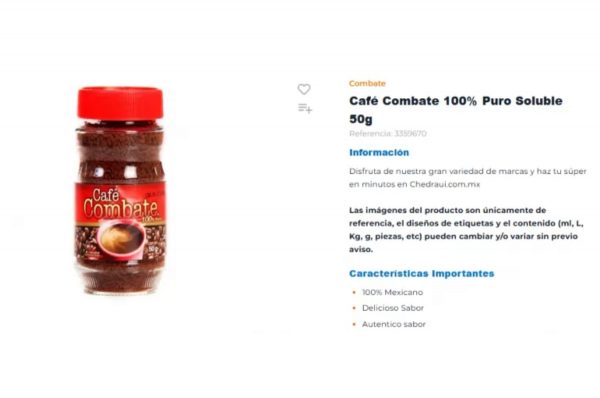Select the Delicioso Sabor feature item
Screen dimensions: 600x398
click(393, 308)
